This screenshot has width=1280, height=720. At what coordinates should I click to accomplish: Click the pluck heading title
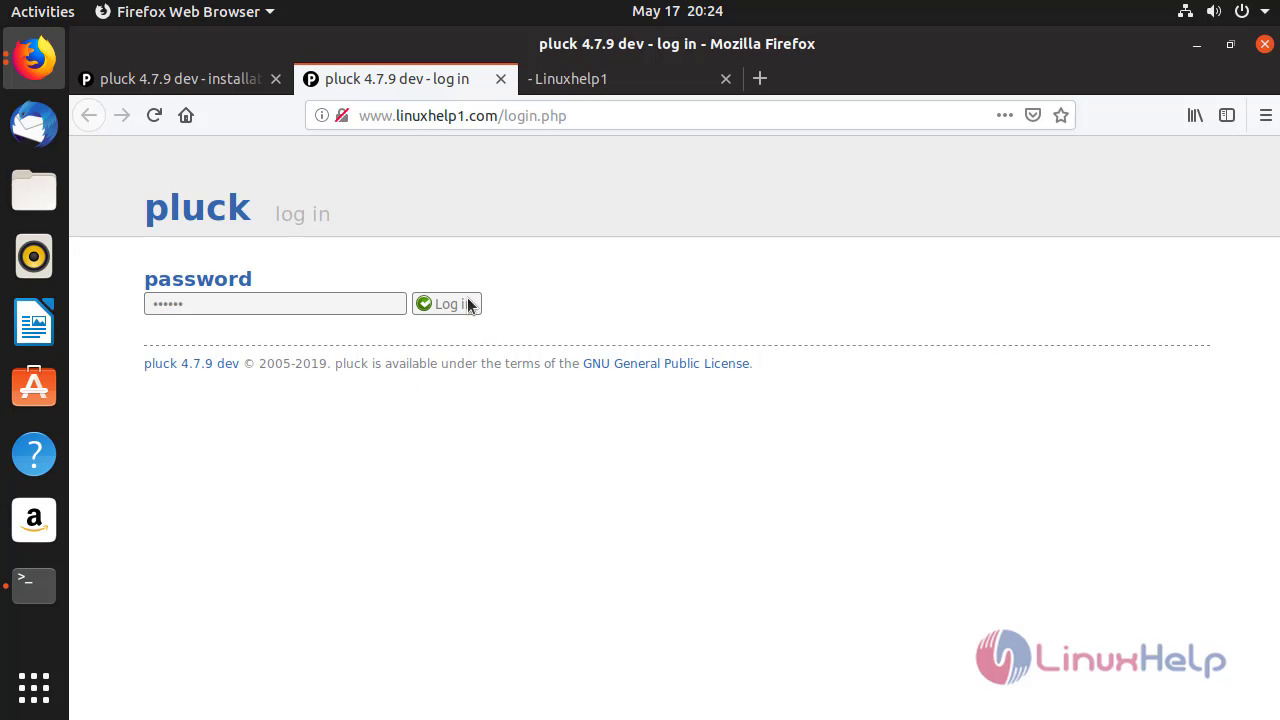coord(198,207)
